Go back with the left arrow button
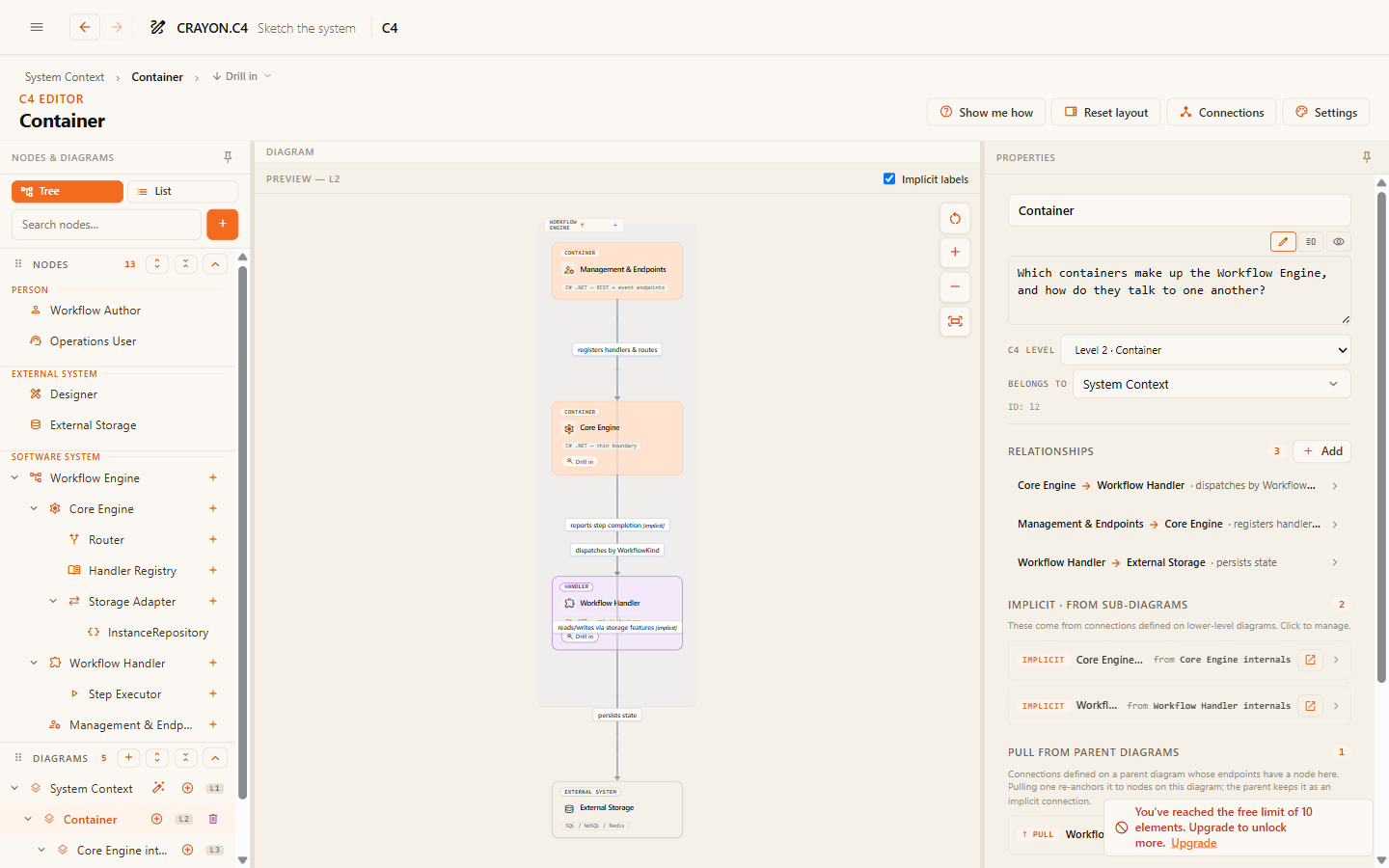This screenshot has width=1389, height=868. coord(85,27)
